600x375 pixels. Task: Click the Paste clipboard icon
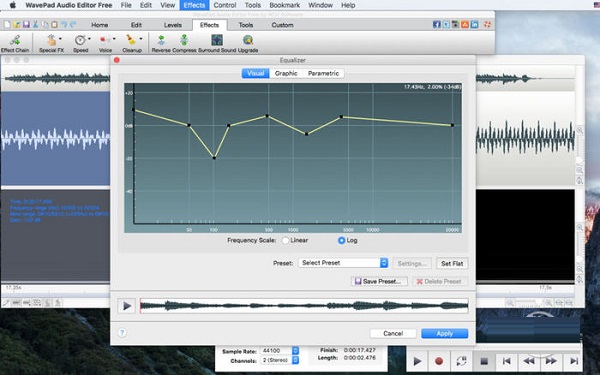pos(54,24)
